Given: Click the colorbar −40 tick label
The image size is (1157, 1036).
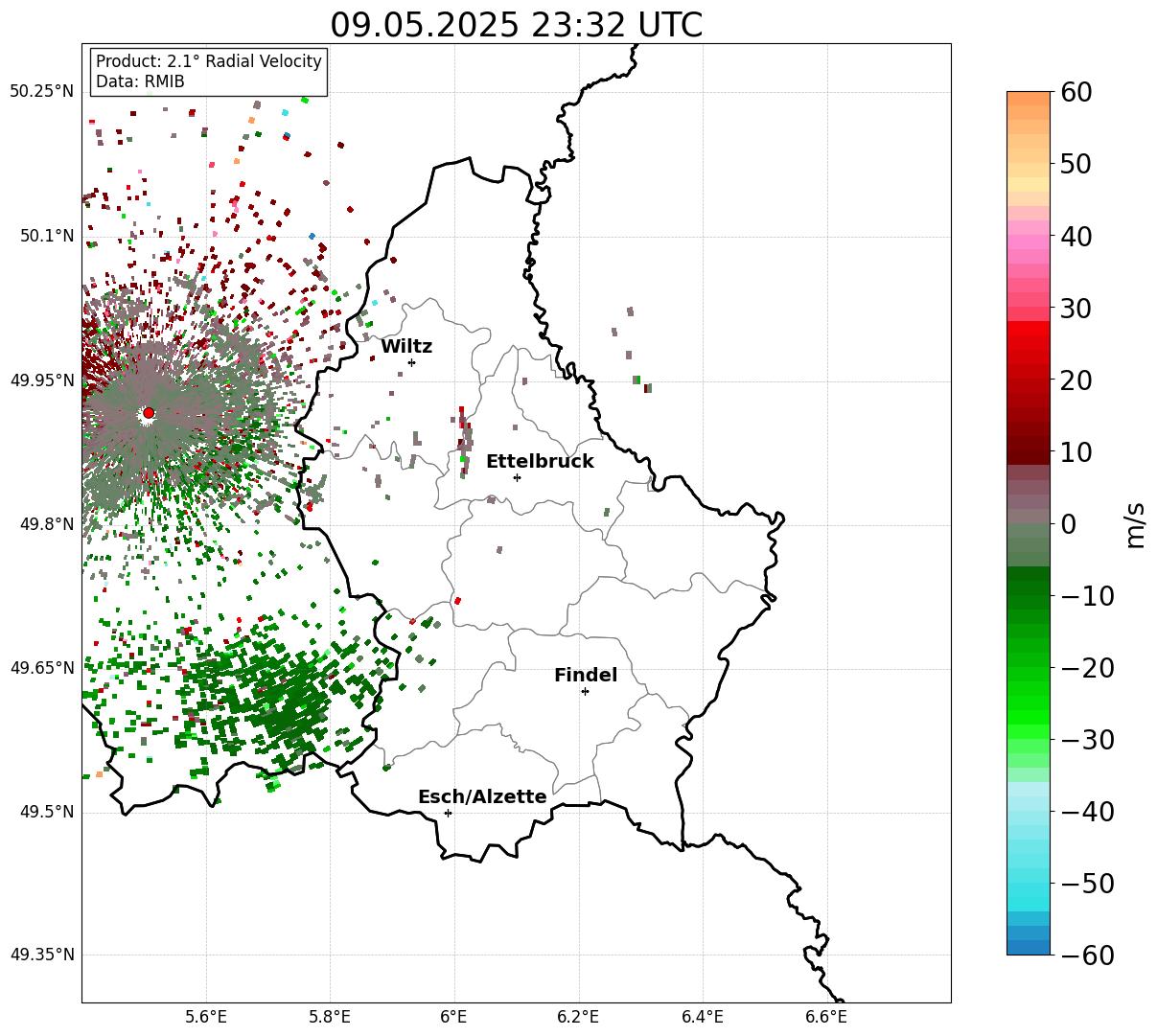Looking at the screenshot, I should pos(1087,812).
